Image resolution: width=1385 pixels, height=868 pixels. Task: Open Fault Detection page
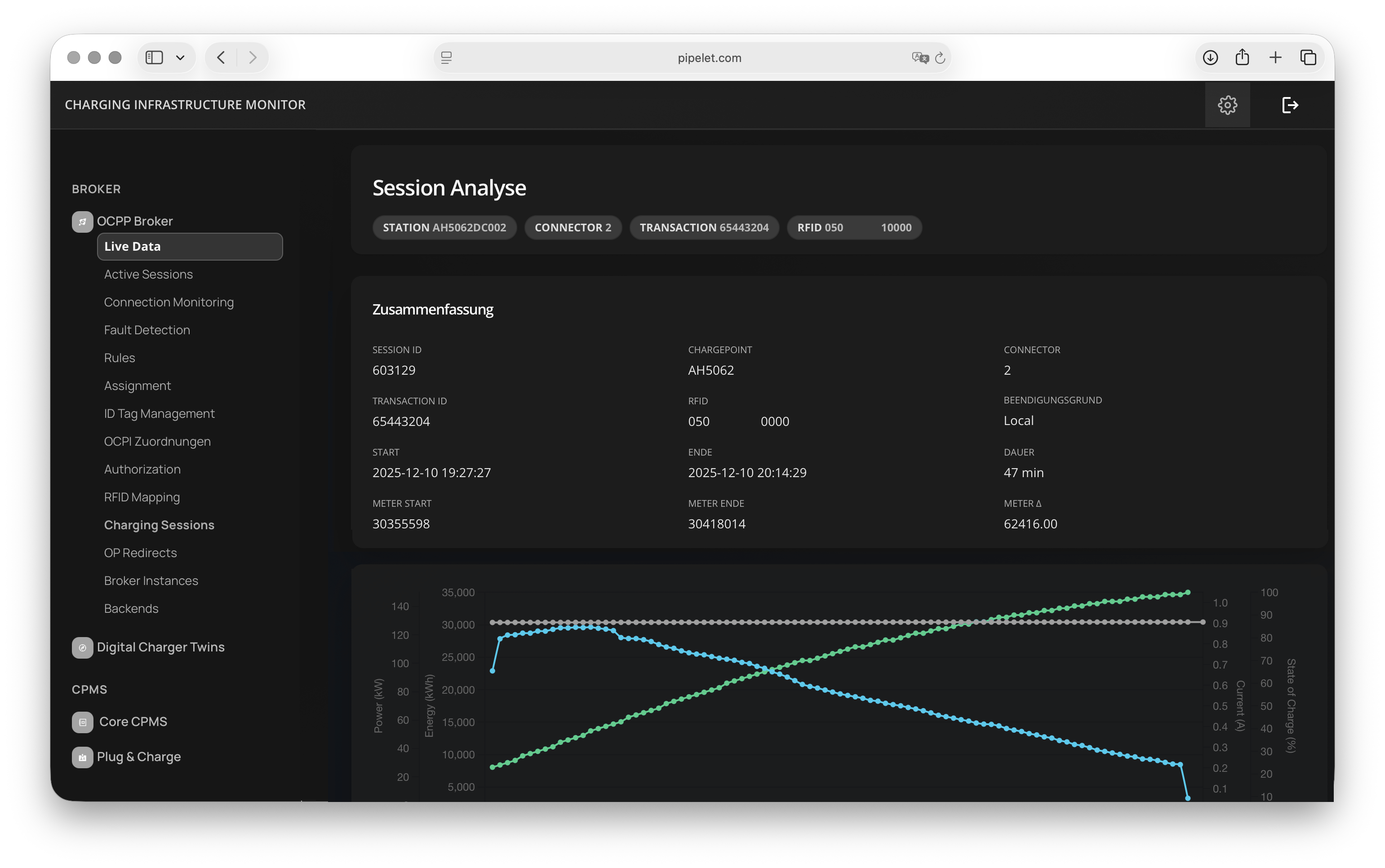(x=146, y=330)
